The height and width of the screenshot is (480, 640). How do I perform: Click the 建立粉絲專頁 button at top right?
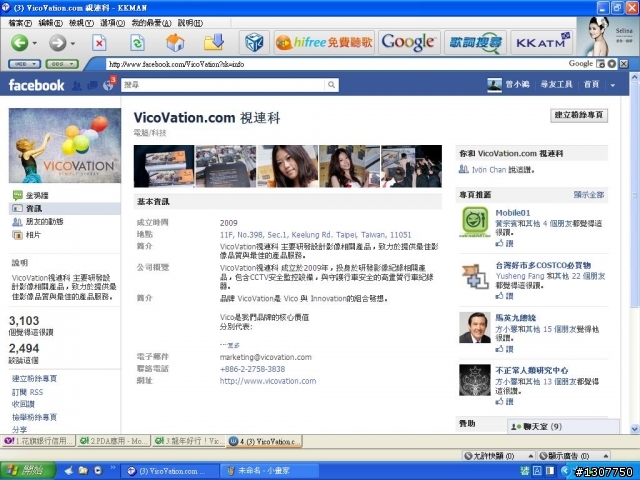coord(579,115)
